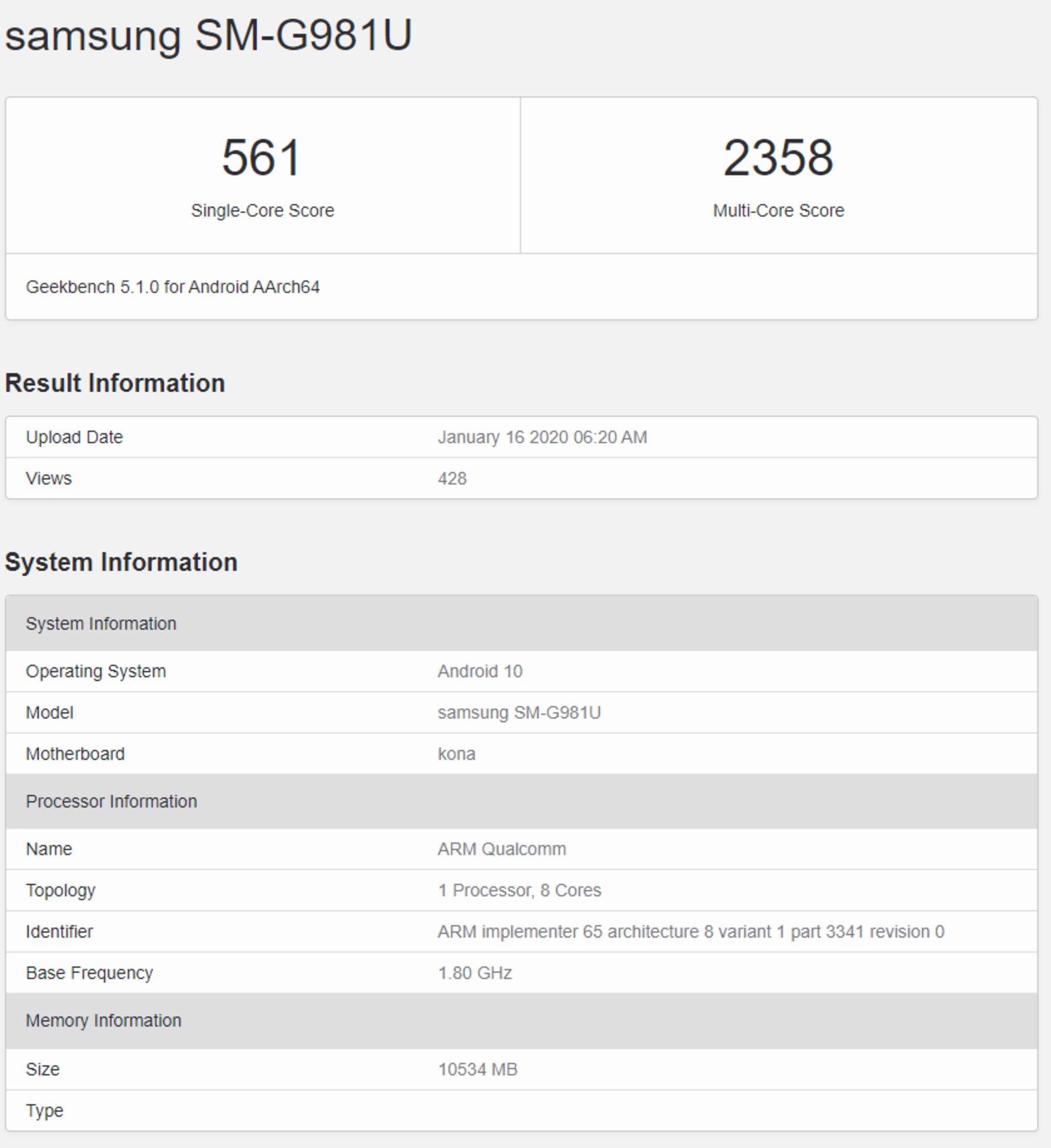Click the System Information panel subheader
The width and height of the screenshot is (1051, 1148).
click(x=101, y=623)
